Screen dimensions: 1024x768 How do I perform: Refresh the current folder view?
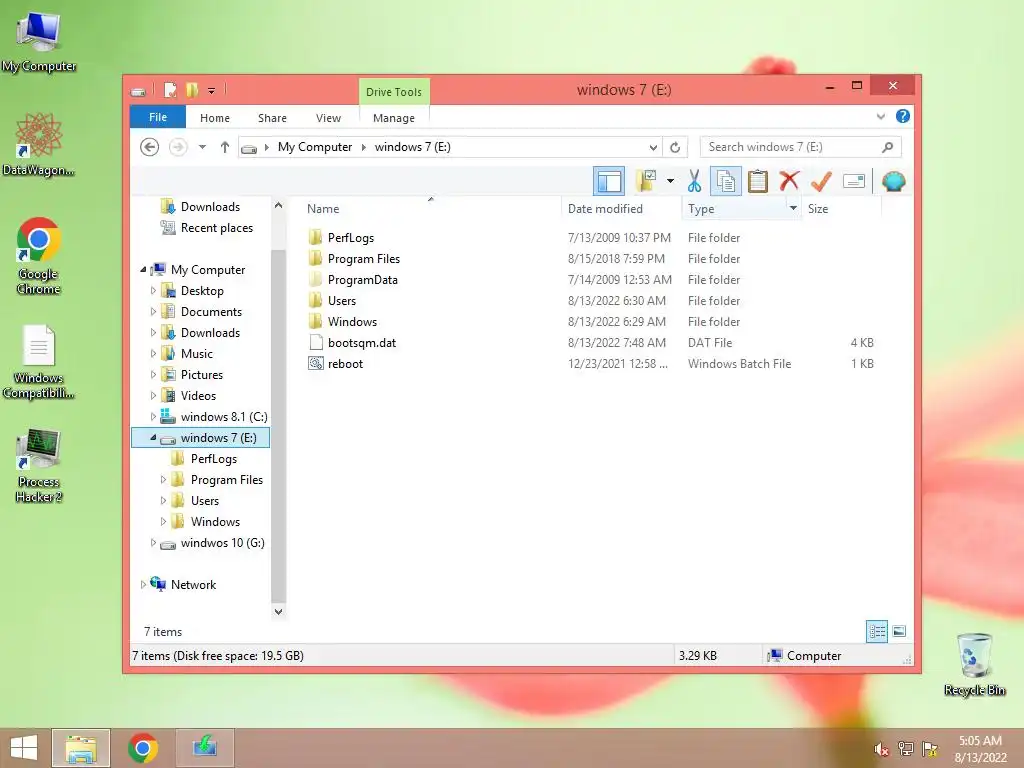tap(675, 148)
